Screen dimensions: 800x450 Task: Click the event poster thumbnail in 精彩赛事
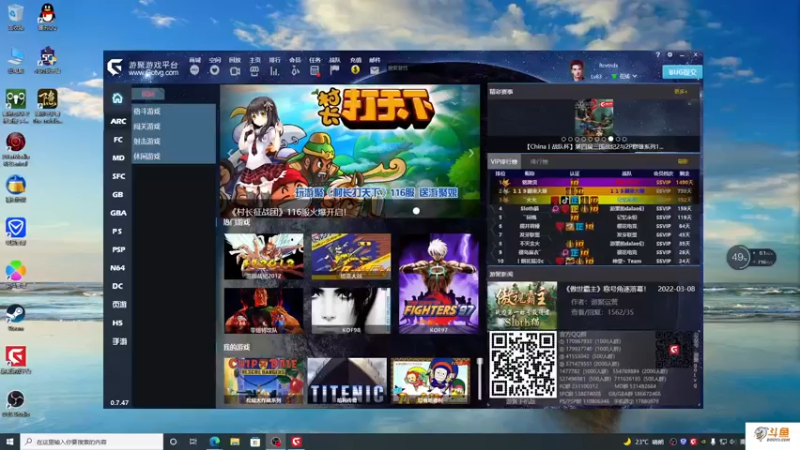tap(594, 117)
